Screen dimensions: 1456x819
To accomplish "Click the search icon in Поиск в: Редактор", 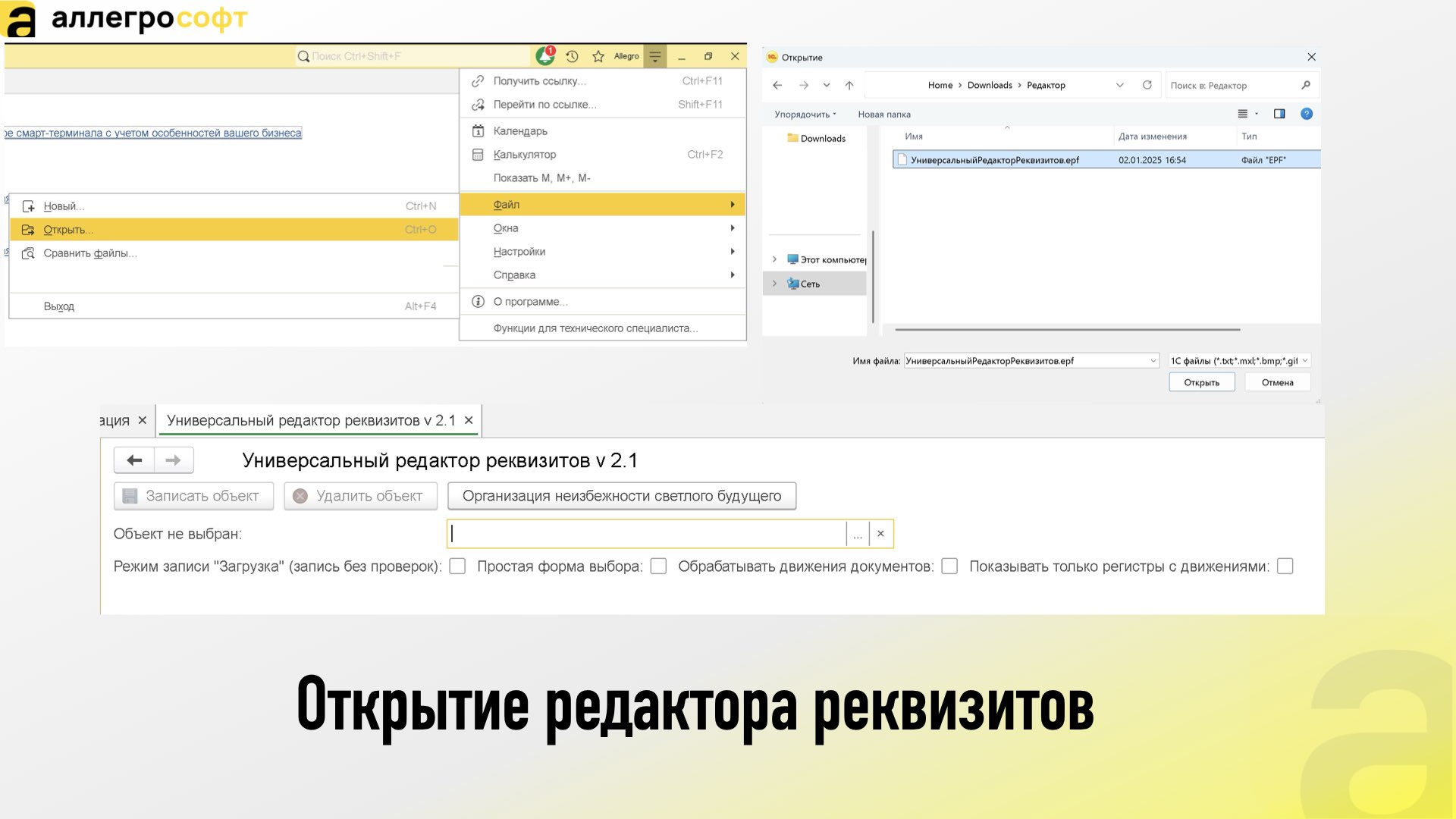I will pos(1306,85).
